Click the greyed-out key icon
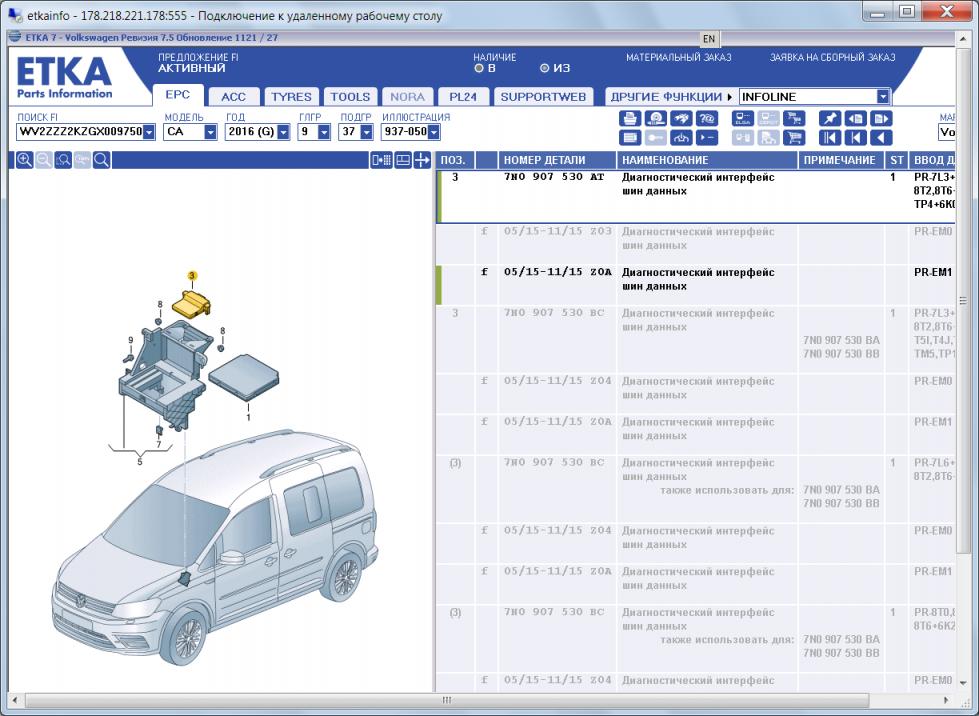The width and height of the screenshot is (979, 716). [656, 138]
